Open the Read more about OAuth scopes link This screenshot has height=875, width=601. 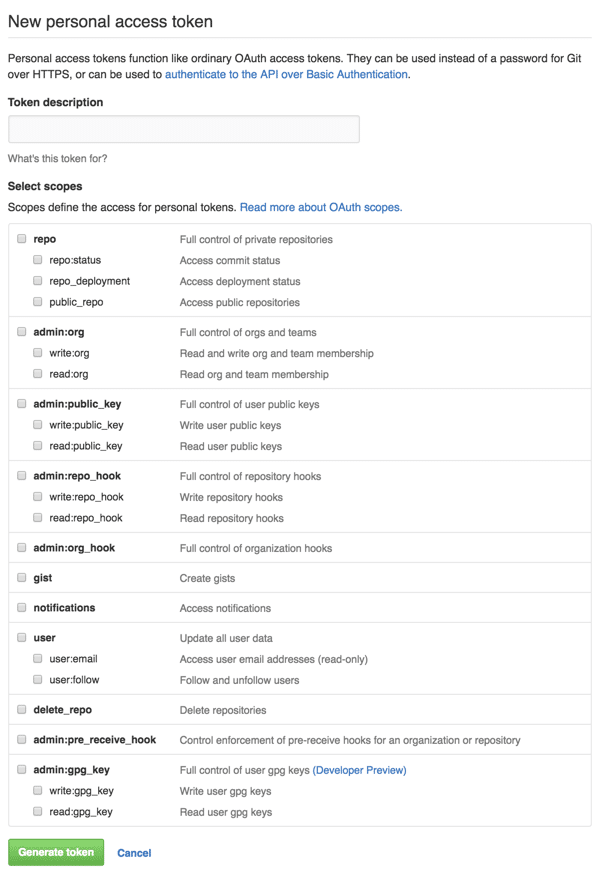321,207
